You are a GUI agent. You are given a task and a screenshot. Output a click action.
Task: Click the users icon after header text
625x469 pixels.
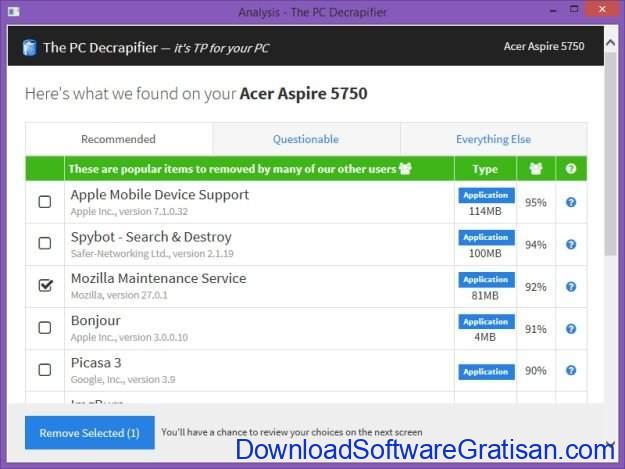[x=405, y=169]
